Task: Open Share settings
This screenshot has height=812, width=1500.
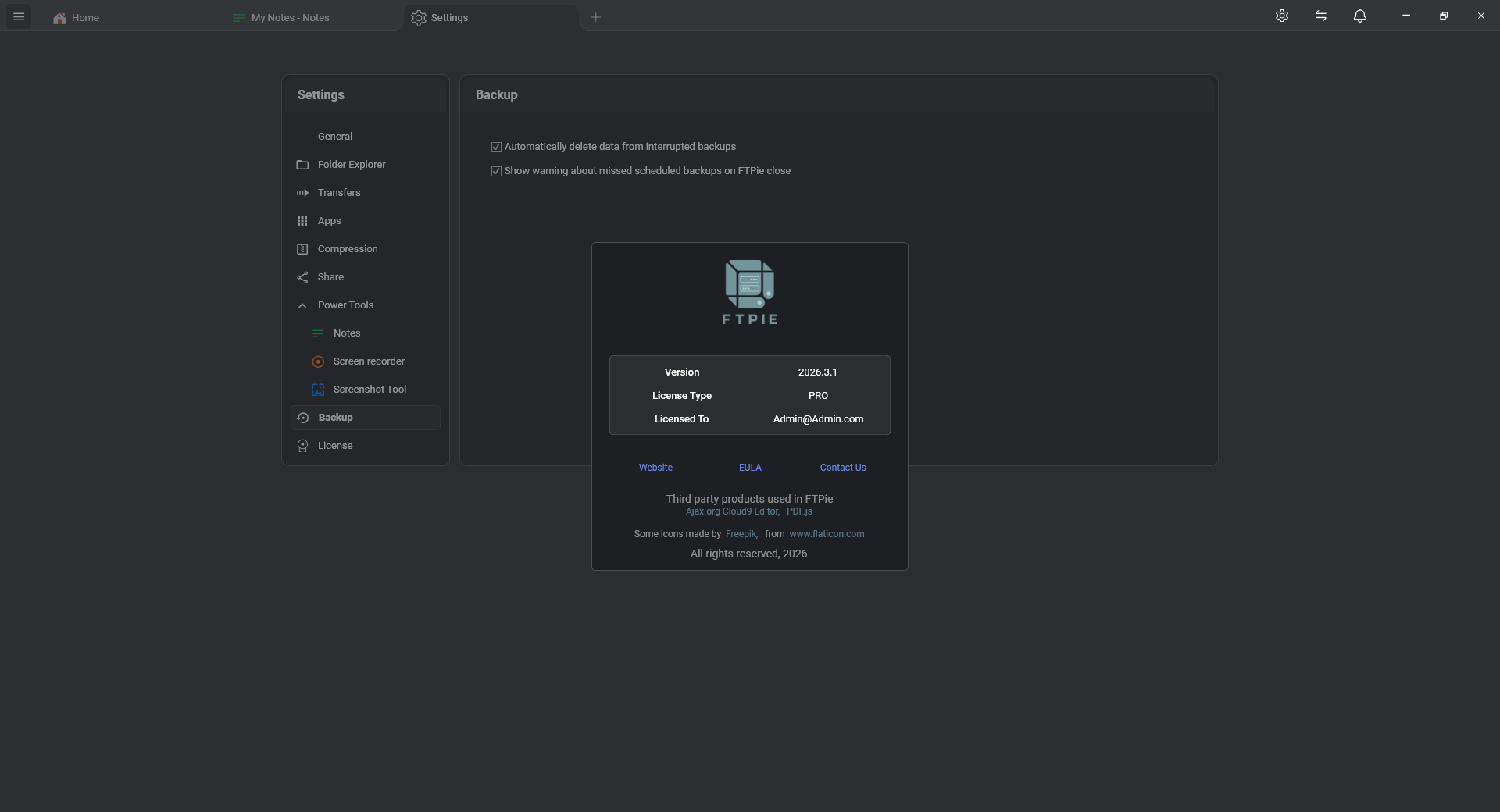Action: click(366, 277)
